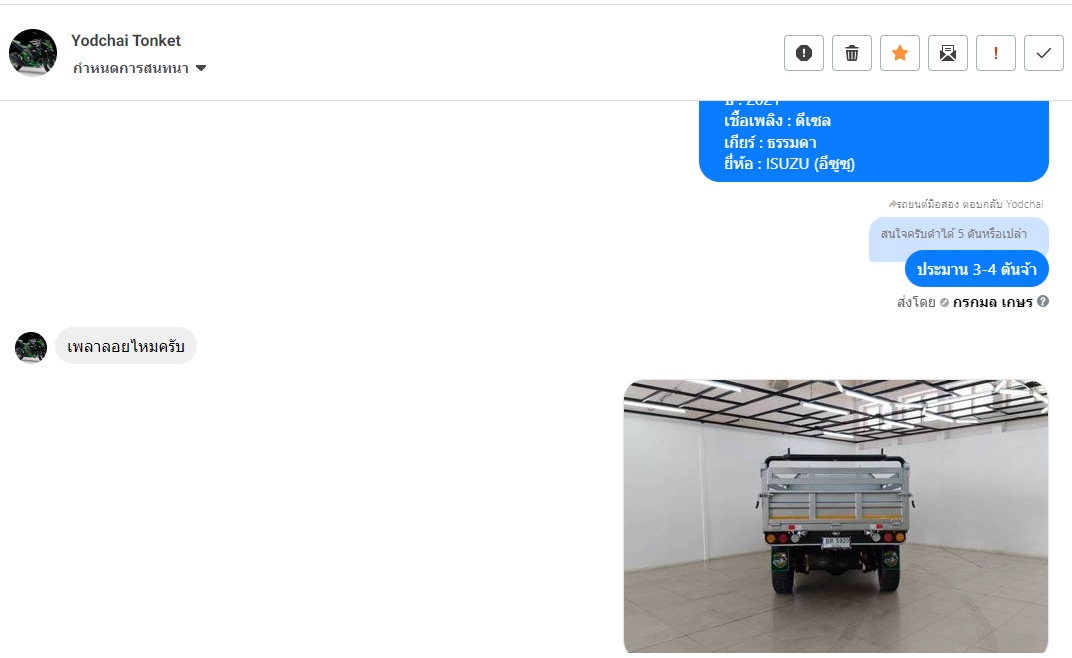Click the badge icon after ส่งโดย
The width and height of the screenshot is (1072, 658).
click(x=944, y=302)
